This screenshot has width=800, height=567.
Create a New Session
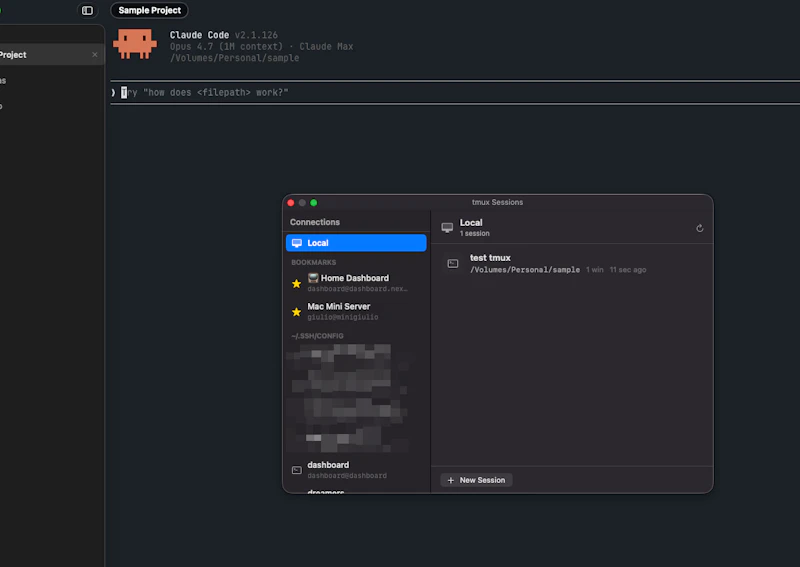click(476, 480)
